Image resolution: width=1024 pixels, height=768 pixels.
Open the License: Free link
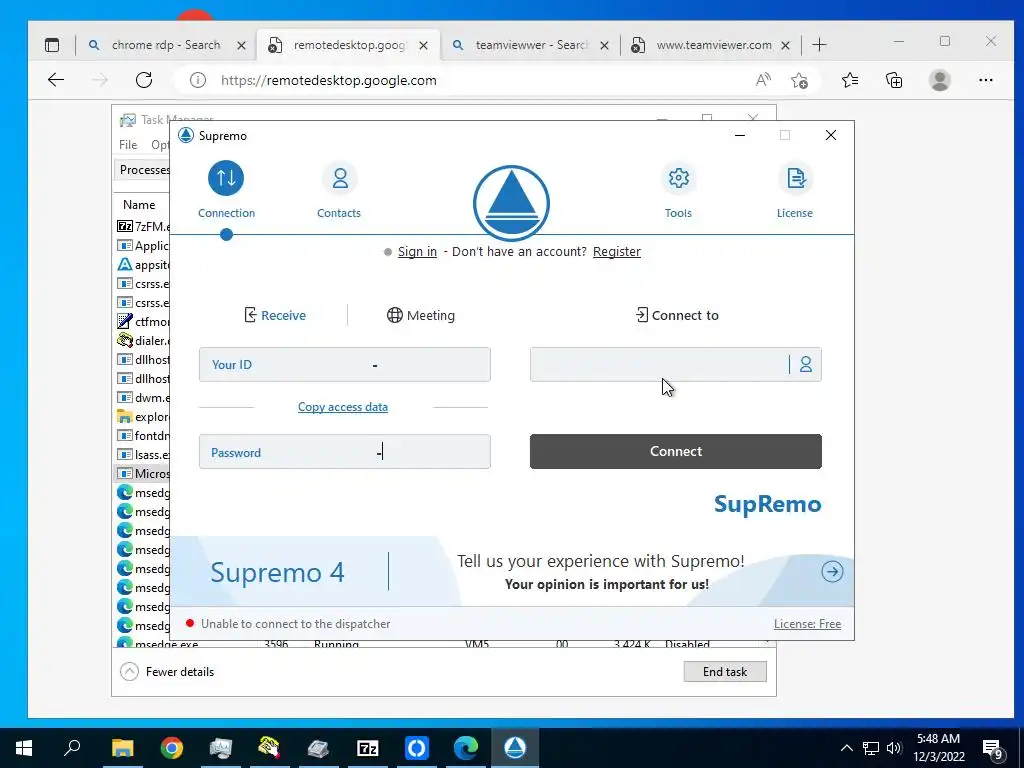807,624
